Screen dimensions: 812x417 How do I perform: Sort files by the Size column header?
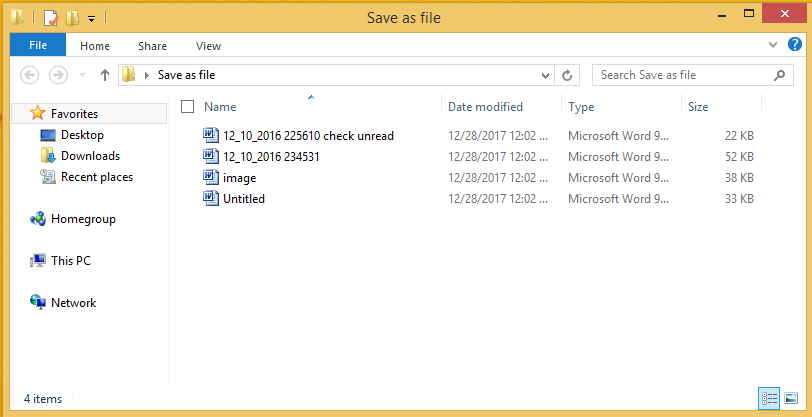point(698,106)
